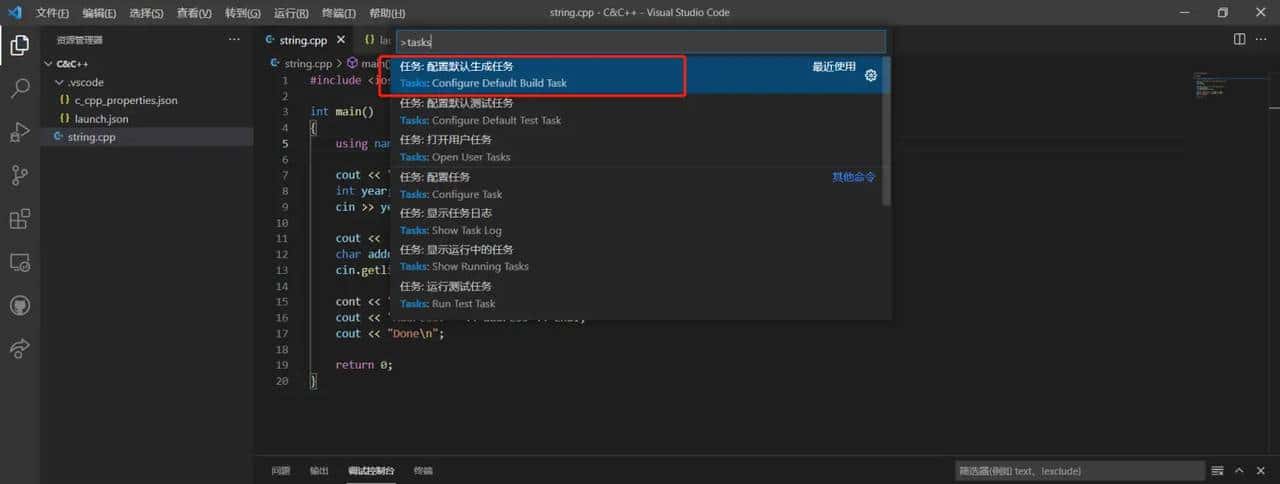Switch to the 输出 (Output) panel tab
Viewport: 1280px width, 484px height.
coord(319,471)
